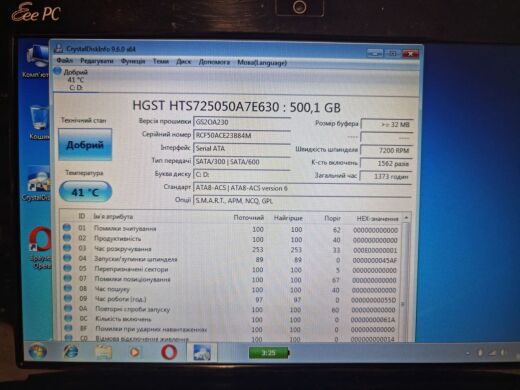Click the Поріг column header
The image size is (520, 390).
[x=332, y=218]
